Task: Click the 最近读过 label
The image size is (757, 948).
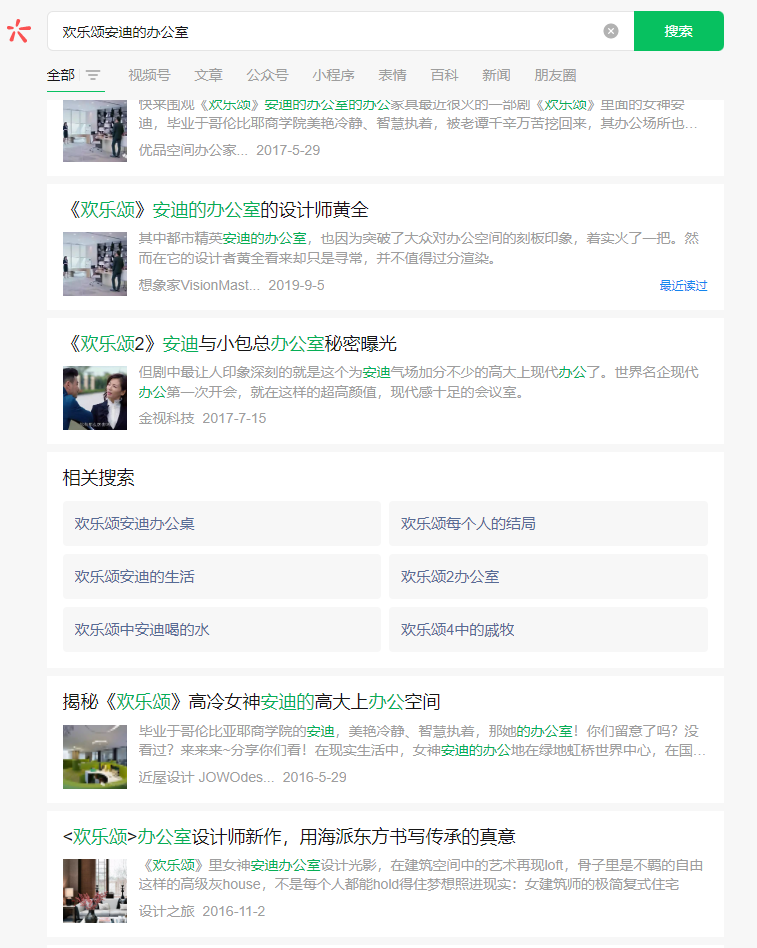Action: [683, 286]
